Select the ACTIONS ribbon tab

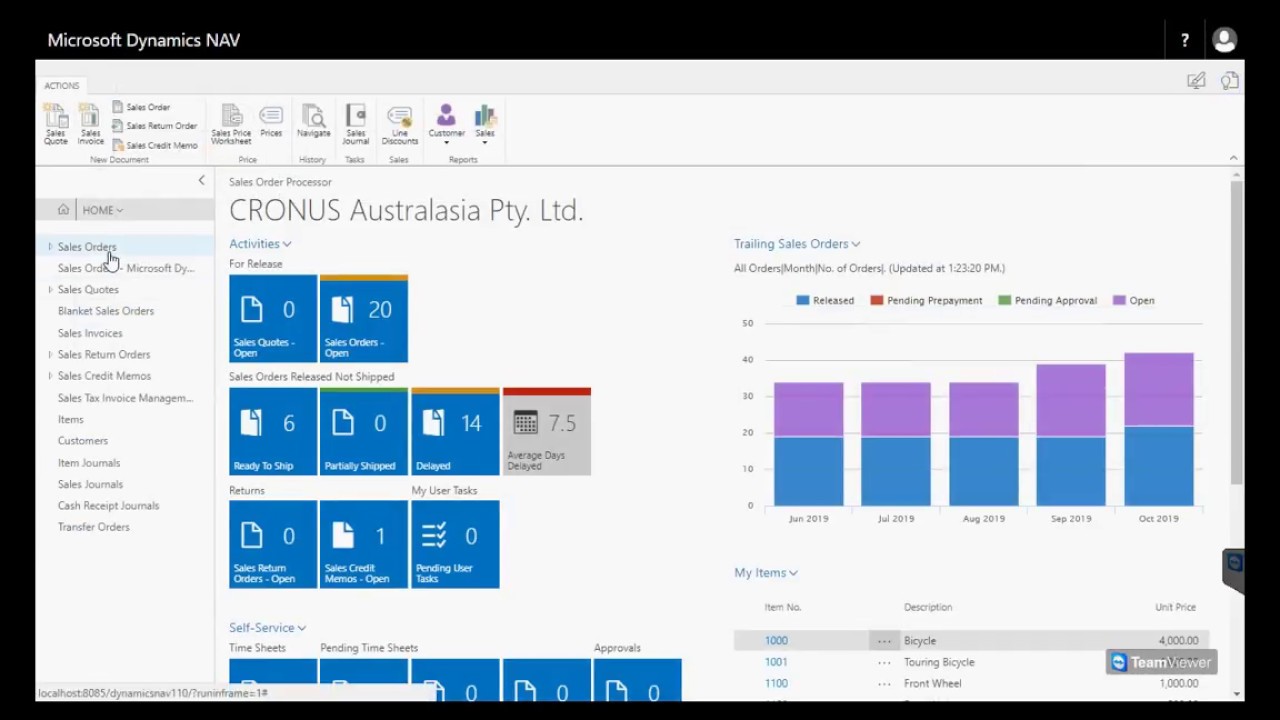point(61,86)
